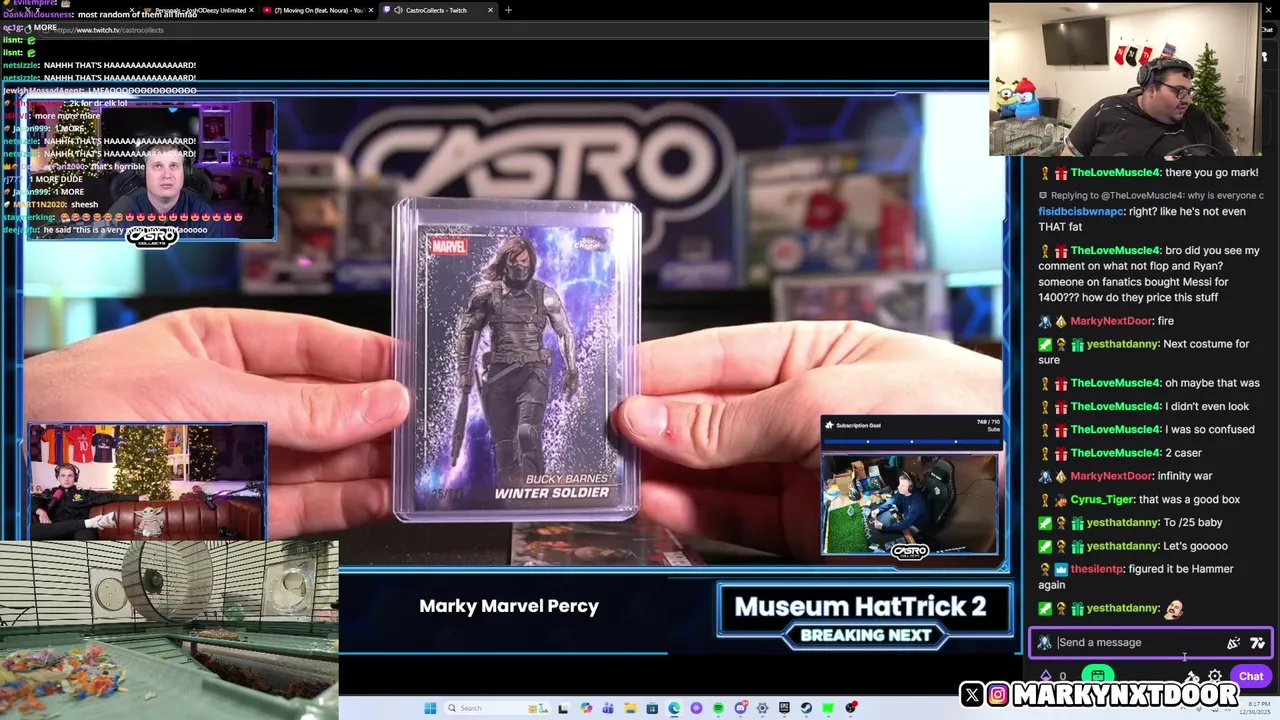Switch to the CastroCollects - Twitch tab
Viewport: 1280px width, 720px height.
pyautogui.click(x=436, y=10)
